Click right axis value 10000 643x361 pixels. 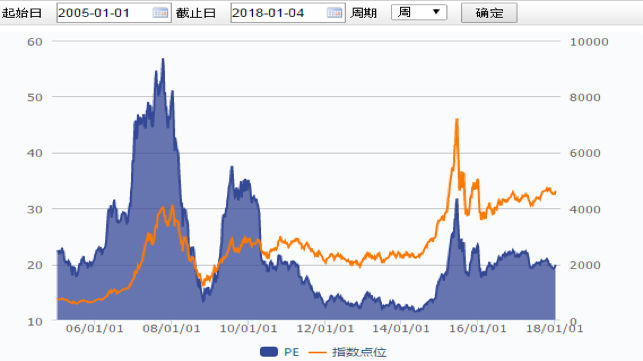(589, 42)
